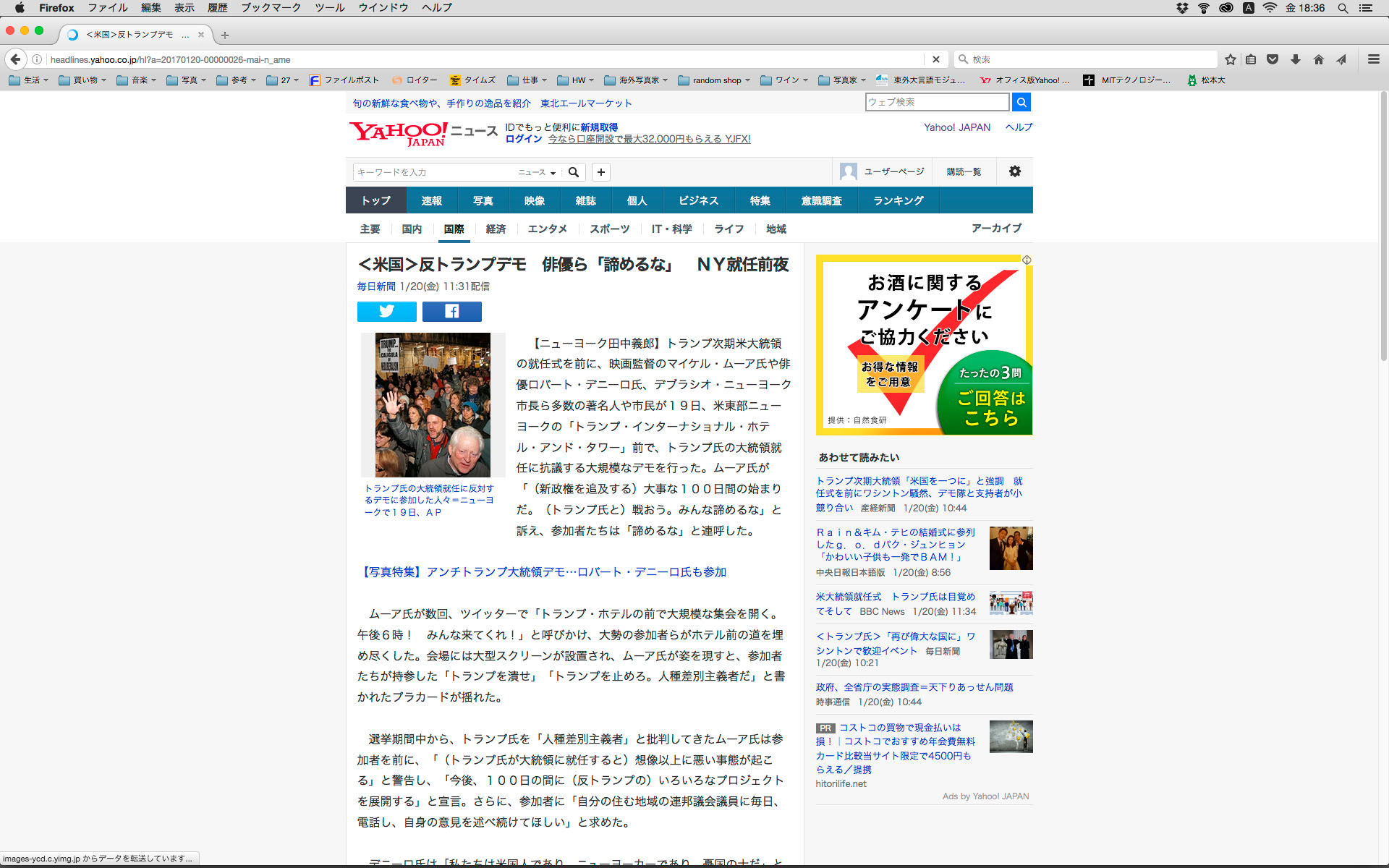Open Yahoo News settings gear
1389x868 pixels.
[1014, 171]
